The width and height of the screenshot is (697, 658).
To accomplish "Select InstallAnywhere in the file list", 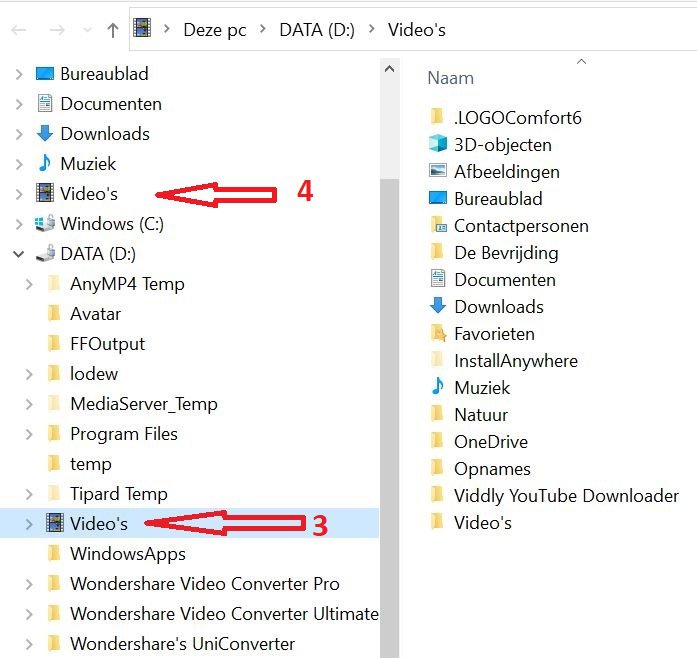I will [516, 361].
